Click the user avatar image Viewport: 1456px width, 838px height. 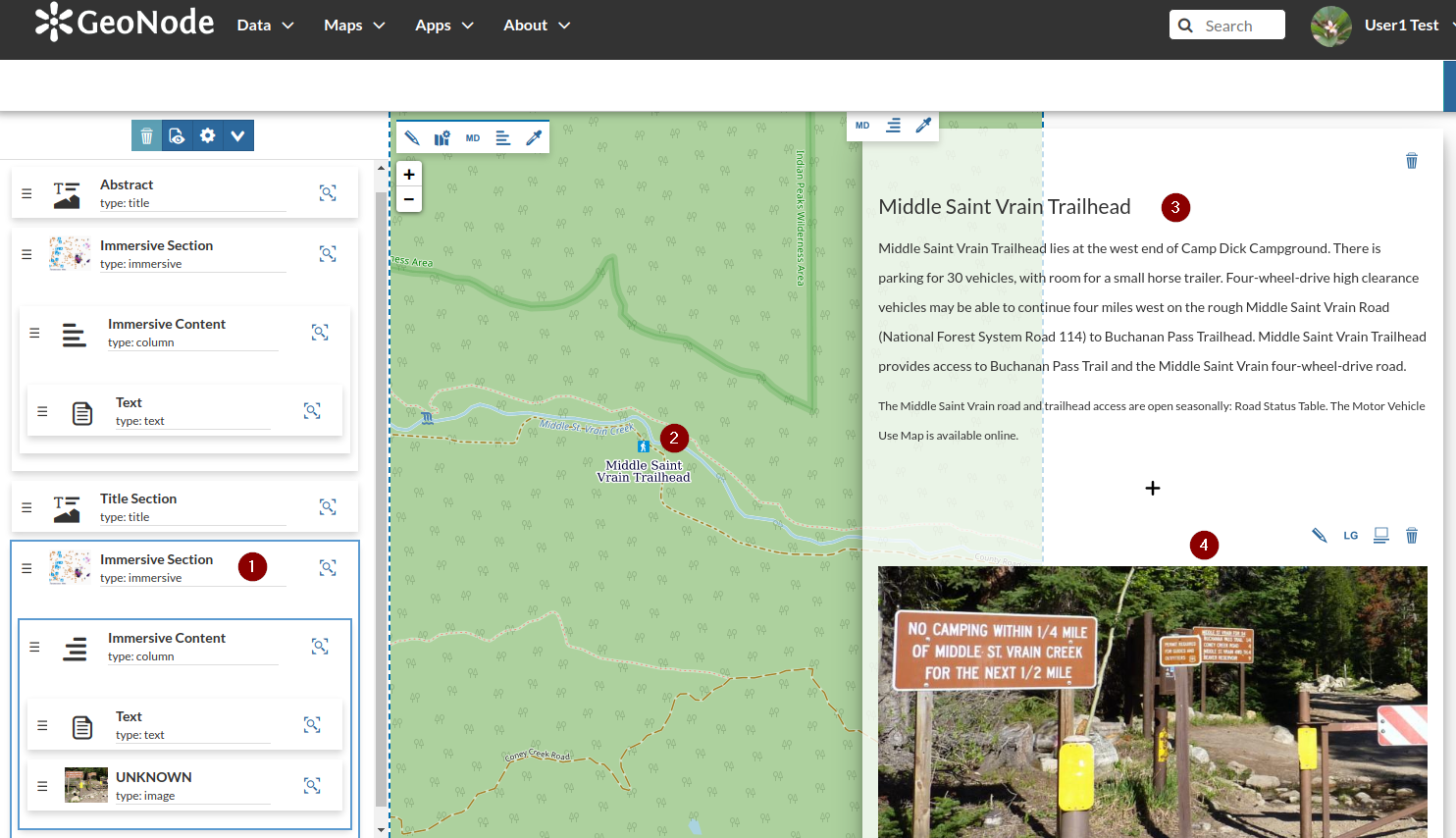point(1331,26)
